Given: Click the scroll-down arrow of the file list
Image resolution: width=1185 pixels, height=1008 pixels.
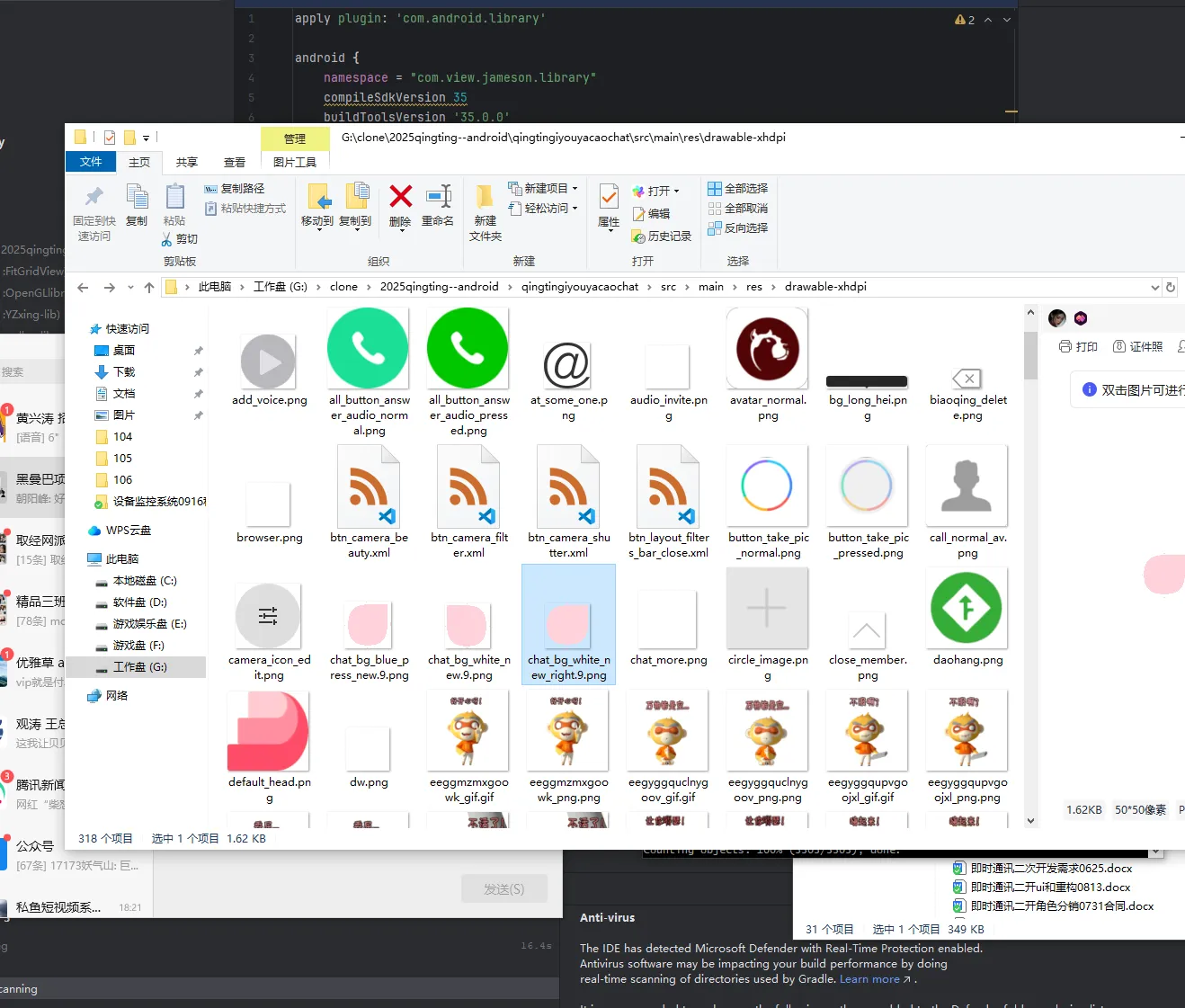Looking at the screenshot, I should tap(1030, 821).
